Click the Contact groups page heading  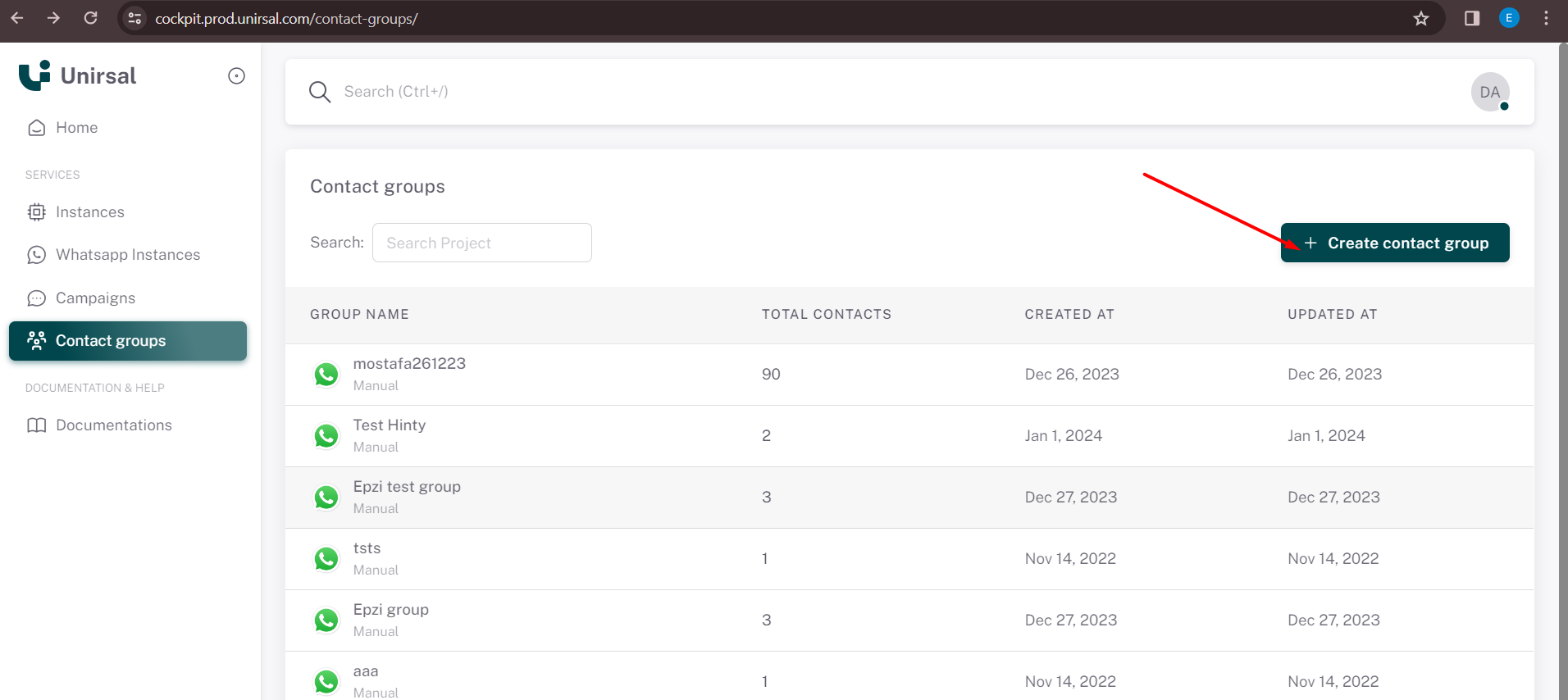pos(377,187)
